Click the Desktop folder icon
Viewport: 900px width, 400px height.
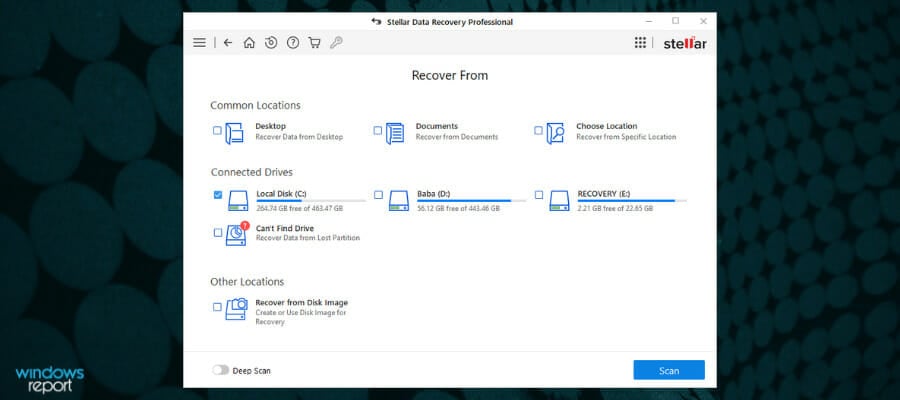pyautogui.click(x=234, y=133)
